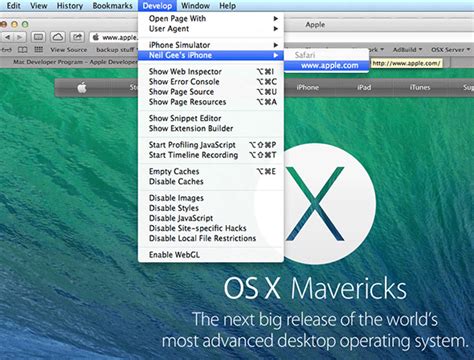Click the Share toolbar icon

77,37
